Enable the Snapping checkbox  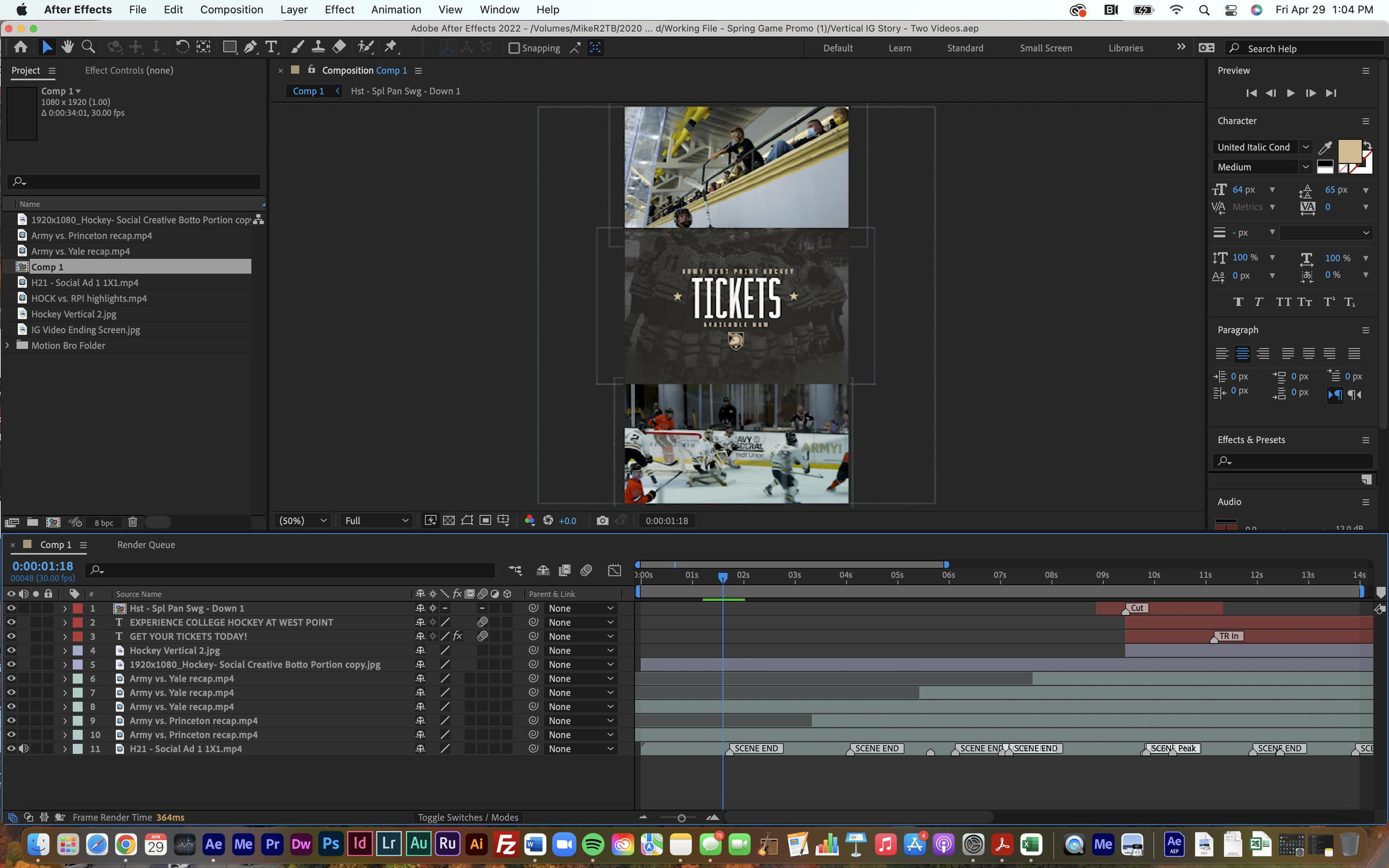pyautogui.click(x=514, y=48)
